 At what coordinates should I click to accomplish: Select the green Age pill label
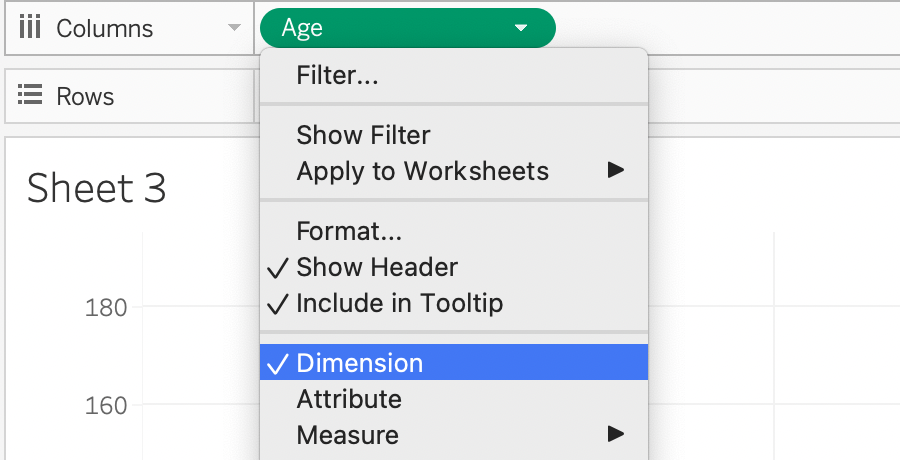(302, 28)
